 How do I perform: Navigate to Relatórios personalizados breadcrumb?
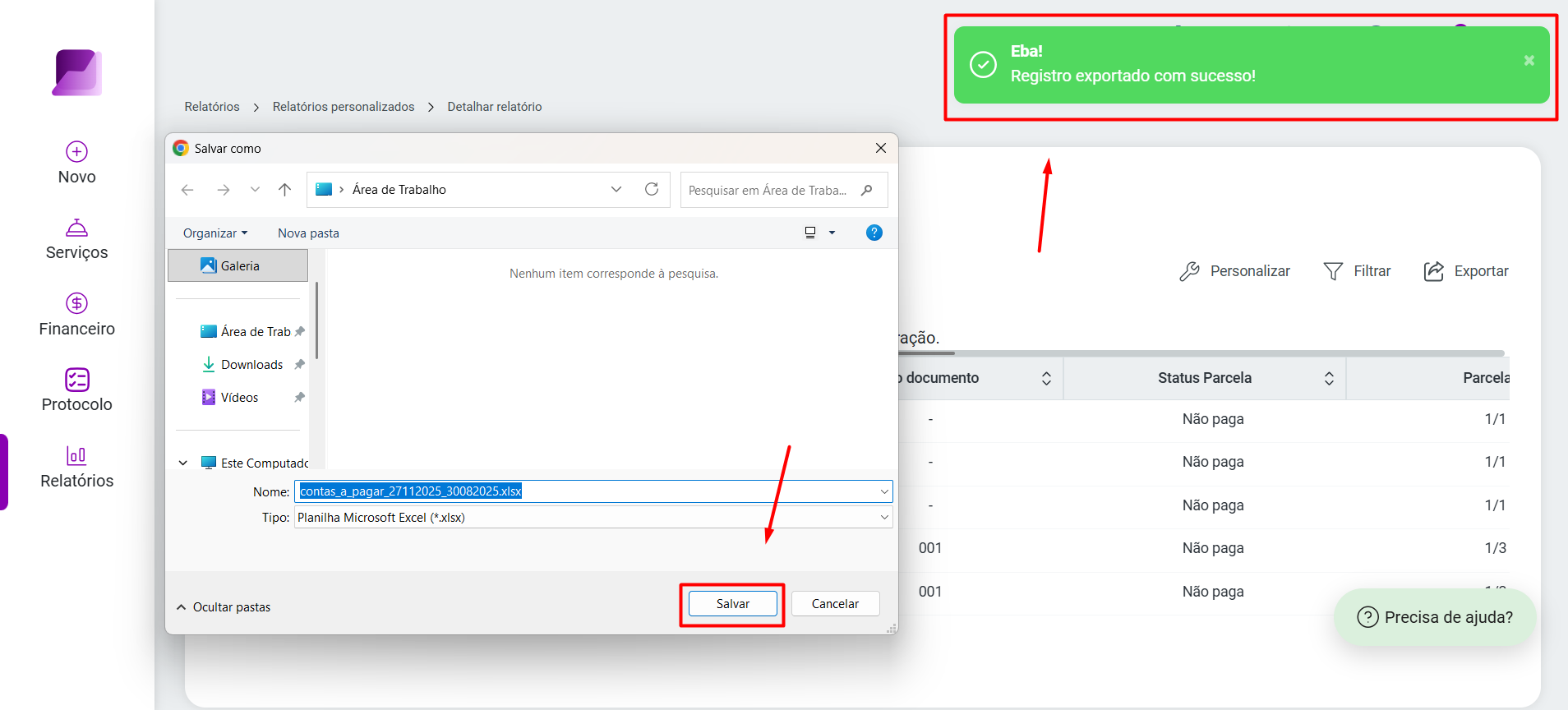point(344,107)
